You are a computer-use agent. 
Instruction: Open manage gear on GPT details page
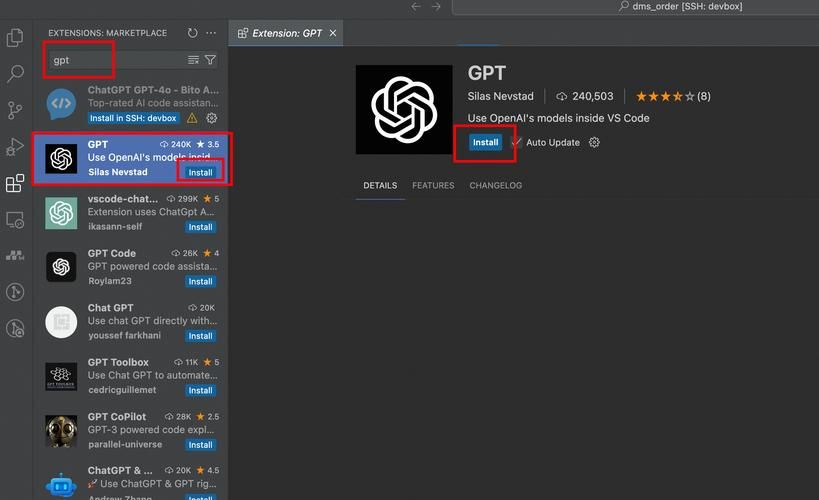[x=594, y=142]
